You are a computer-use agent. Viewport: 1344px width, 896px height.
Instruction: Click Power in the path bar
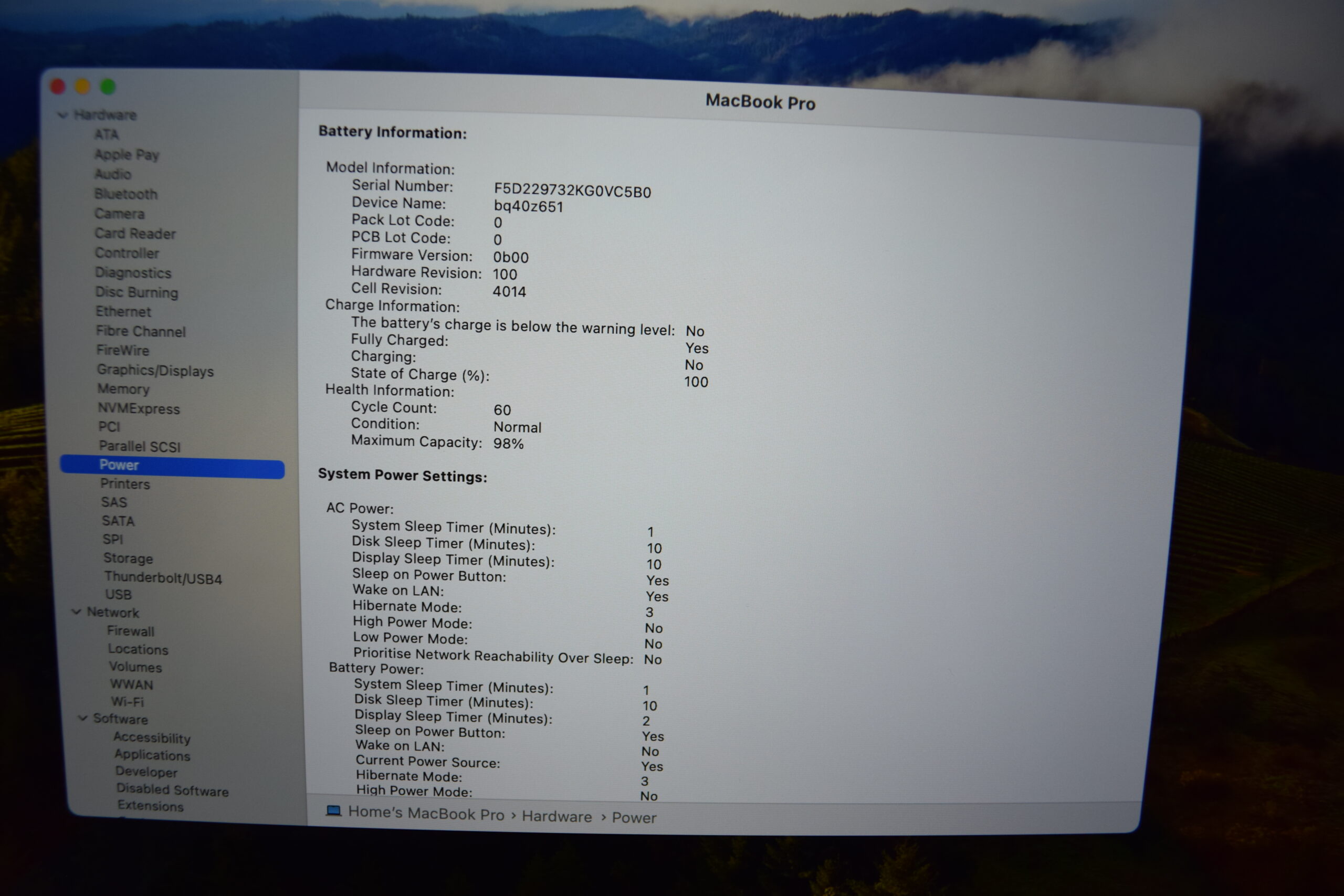coord(634,818)
